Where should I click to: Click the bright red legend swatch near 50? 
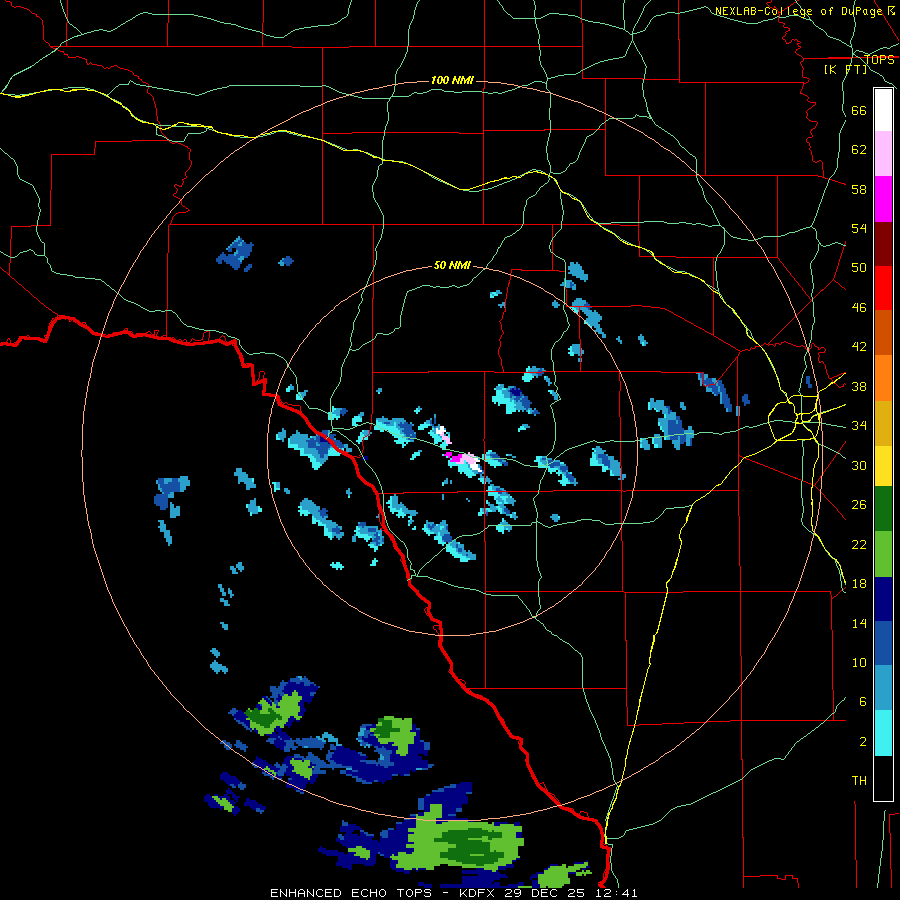(883, 288)
